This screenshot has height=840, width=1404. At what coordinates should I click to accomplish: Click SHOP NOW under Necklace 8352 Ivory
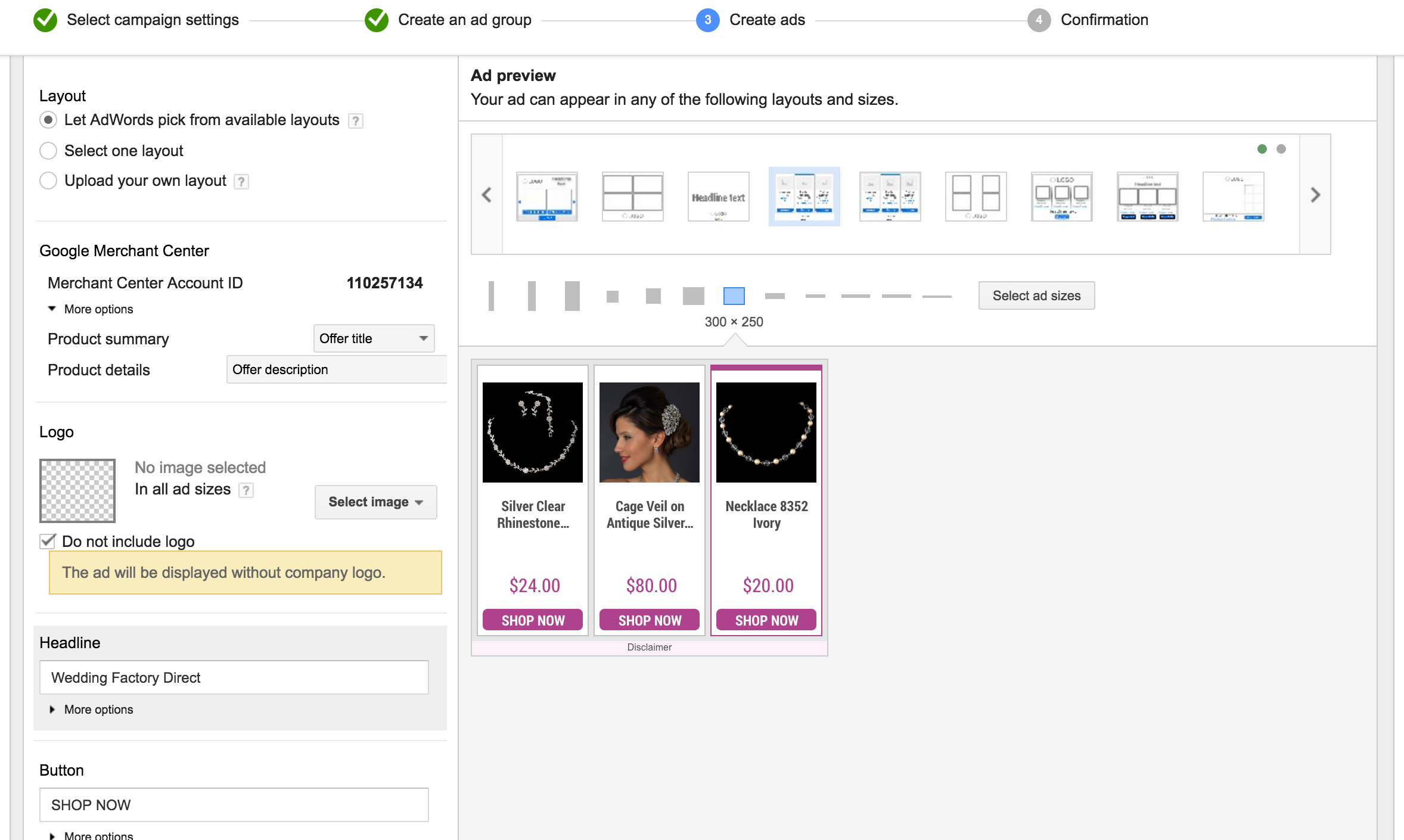766,620
